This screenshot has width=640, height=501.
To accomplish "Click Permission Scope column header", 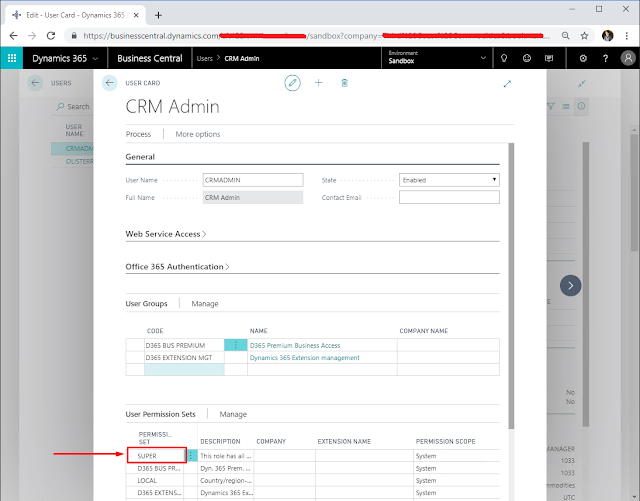I will click(x=445, y=441).
